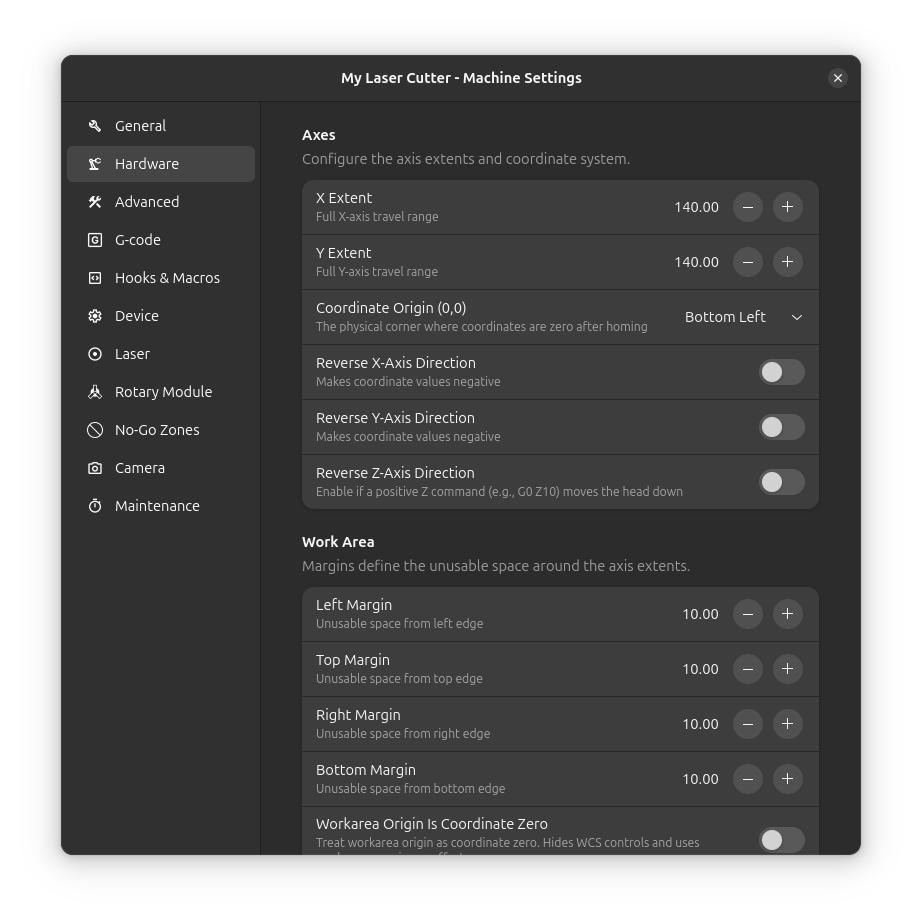Viewport: 922px width, 922px height.
Task: Click the Top Margin value field
Action: (x=700, y=669)
